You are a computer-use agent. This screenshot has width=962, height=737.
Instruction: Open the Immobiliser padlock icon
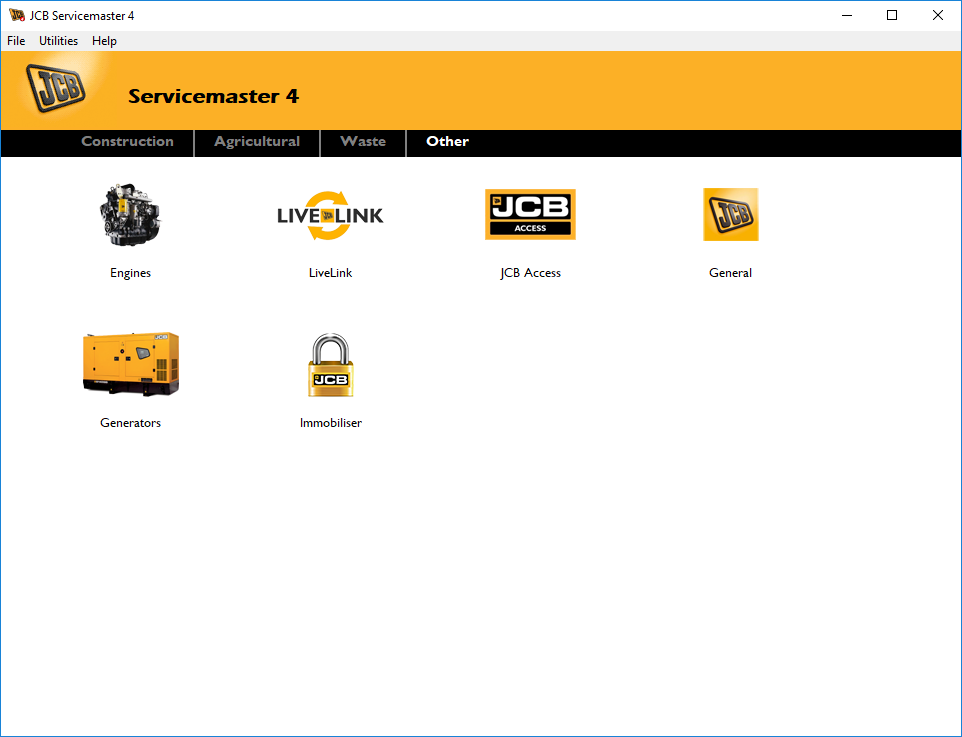[330, 365]
